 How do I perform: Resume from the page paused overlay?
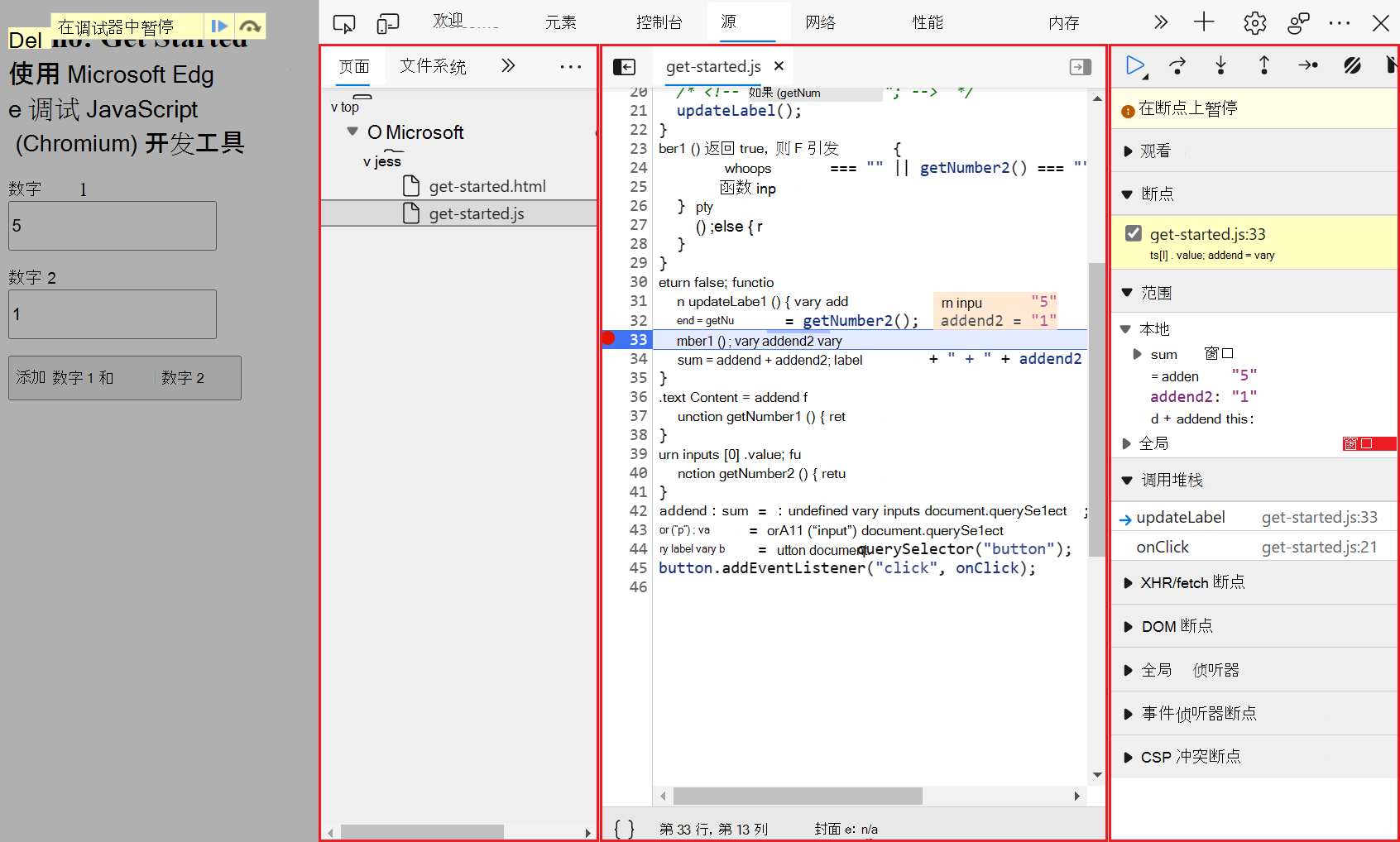pos(219,26)
